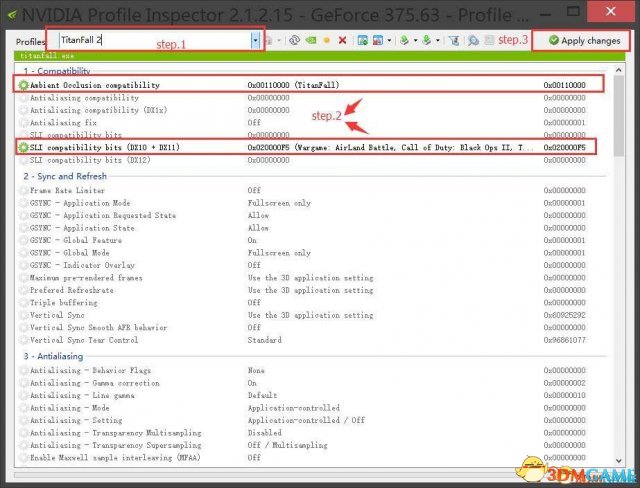Select 'GSYNC - Indicator Overlay' row

pyautogui.click(x=313, y=265)
